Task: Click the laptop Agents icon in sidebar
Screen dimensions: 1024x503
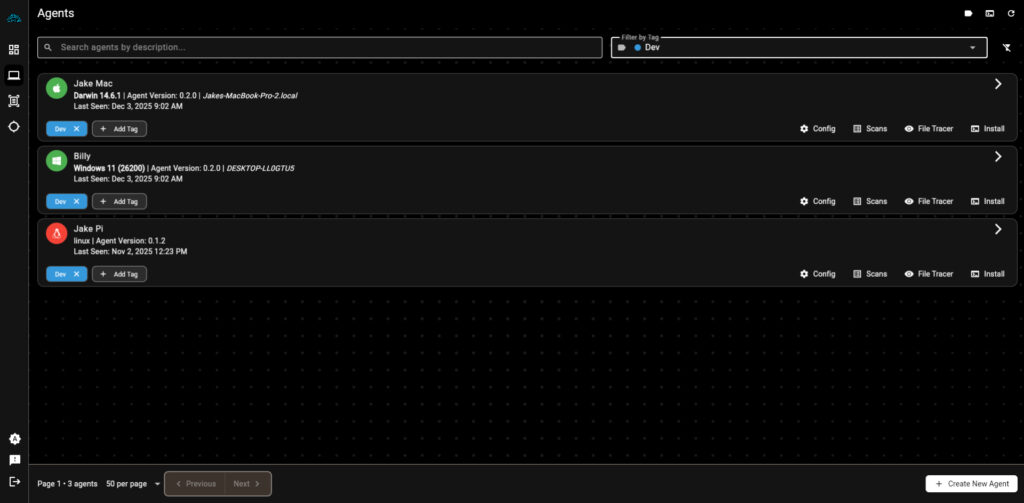Action: point(14,75)
